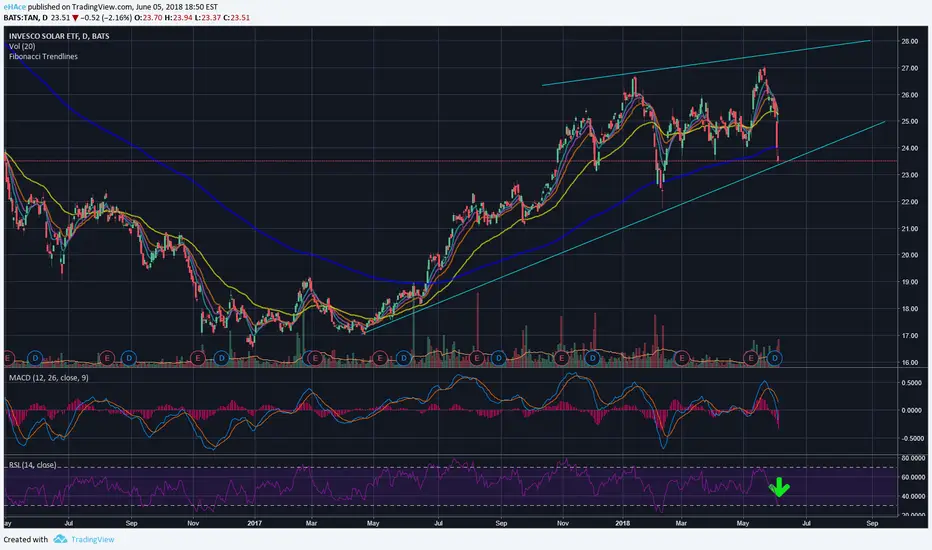Image resolution: width=932 pixels, height=550 pixels.
Task: Open the dividend marker near June 2017
Action: point(403,358)
